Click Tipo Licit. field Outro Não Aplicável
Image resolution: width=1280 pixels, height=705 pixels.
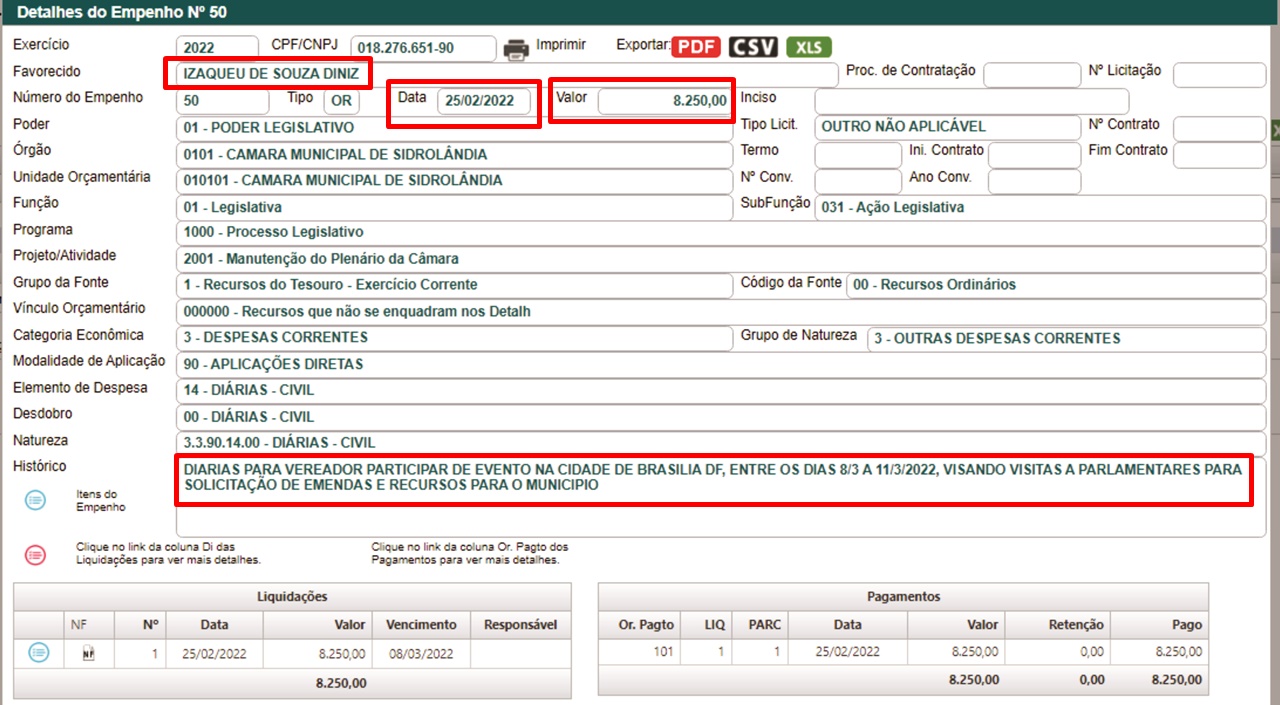point(947,128)
